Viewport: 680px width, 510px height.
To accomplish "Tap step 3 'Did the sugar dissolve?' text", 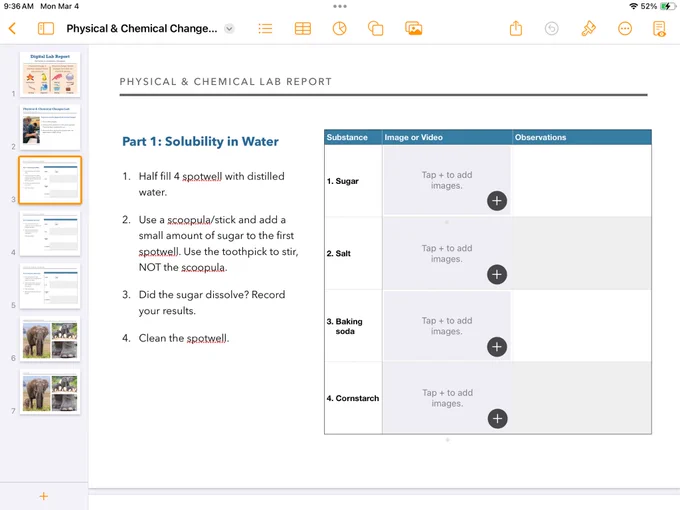I will point(212,303).
